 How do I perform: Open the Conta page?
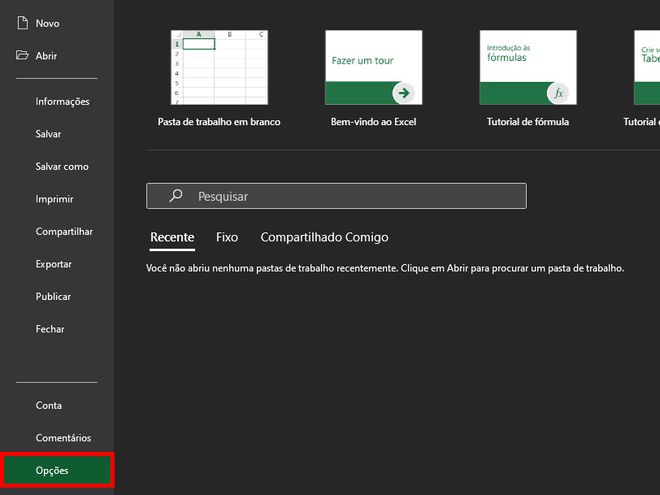[48, 405]
